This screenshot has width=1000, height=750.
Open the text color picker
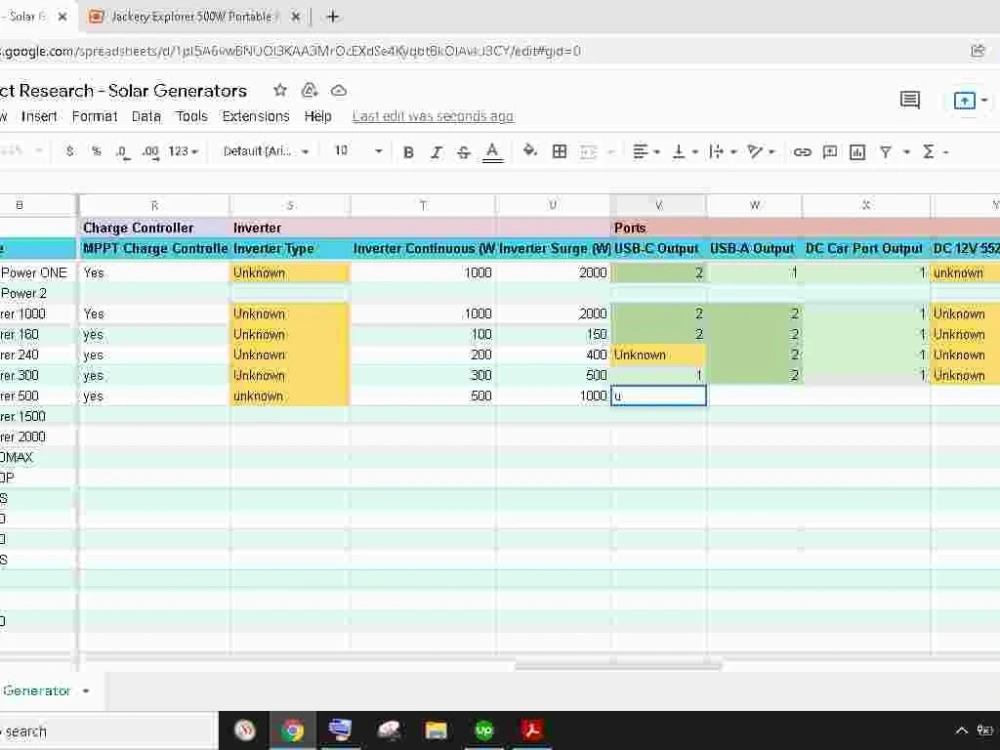tap(492, 152)
